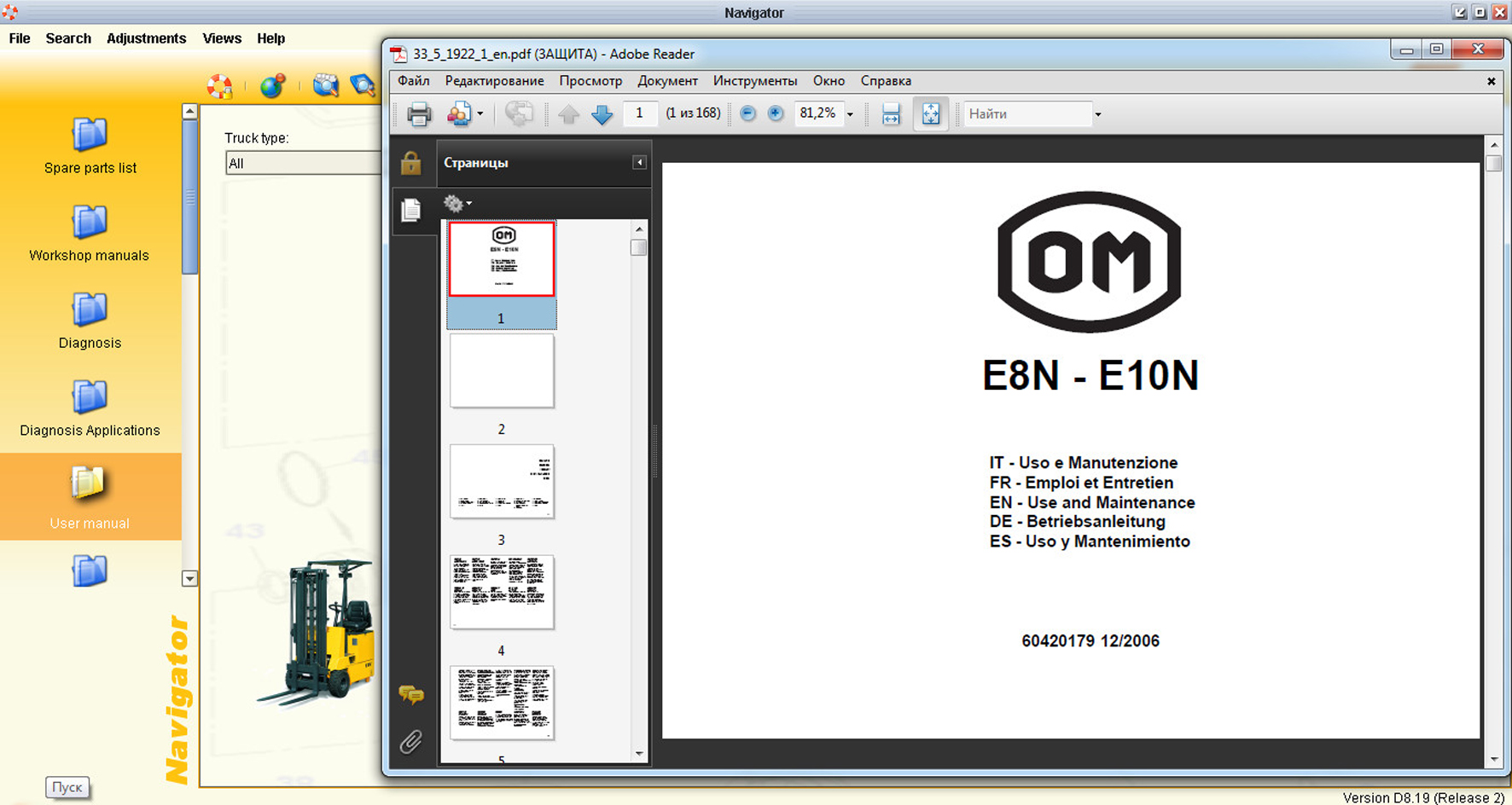Click the zoom out minus button
This screenshot has height=805, width=1512.
pos(748,113)
